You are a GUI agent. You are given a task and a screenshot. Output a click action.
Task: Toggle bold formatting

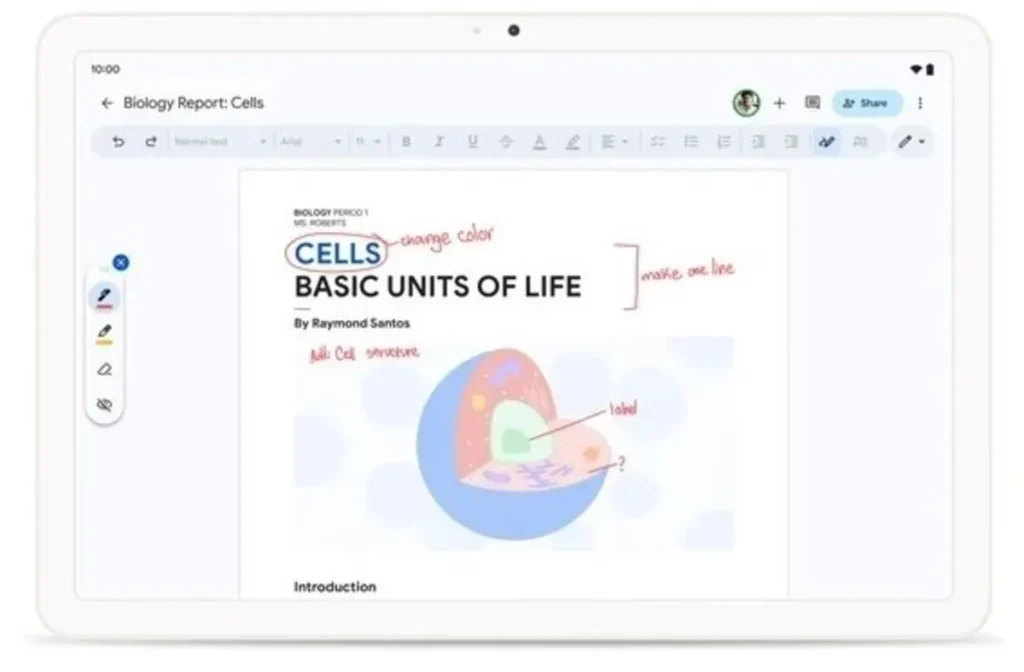(406, 142)
